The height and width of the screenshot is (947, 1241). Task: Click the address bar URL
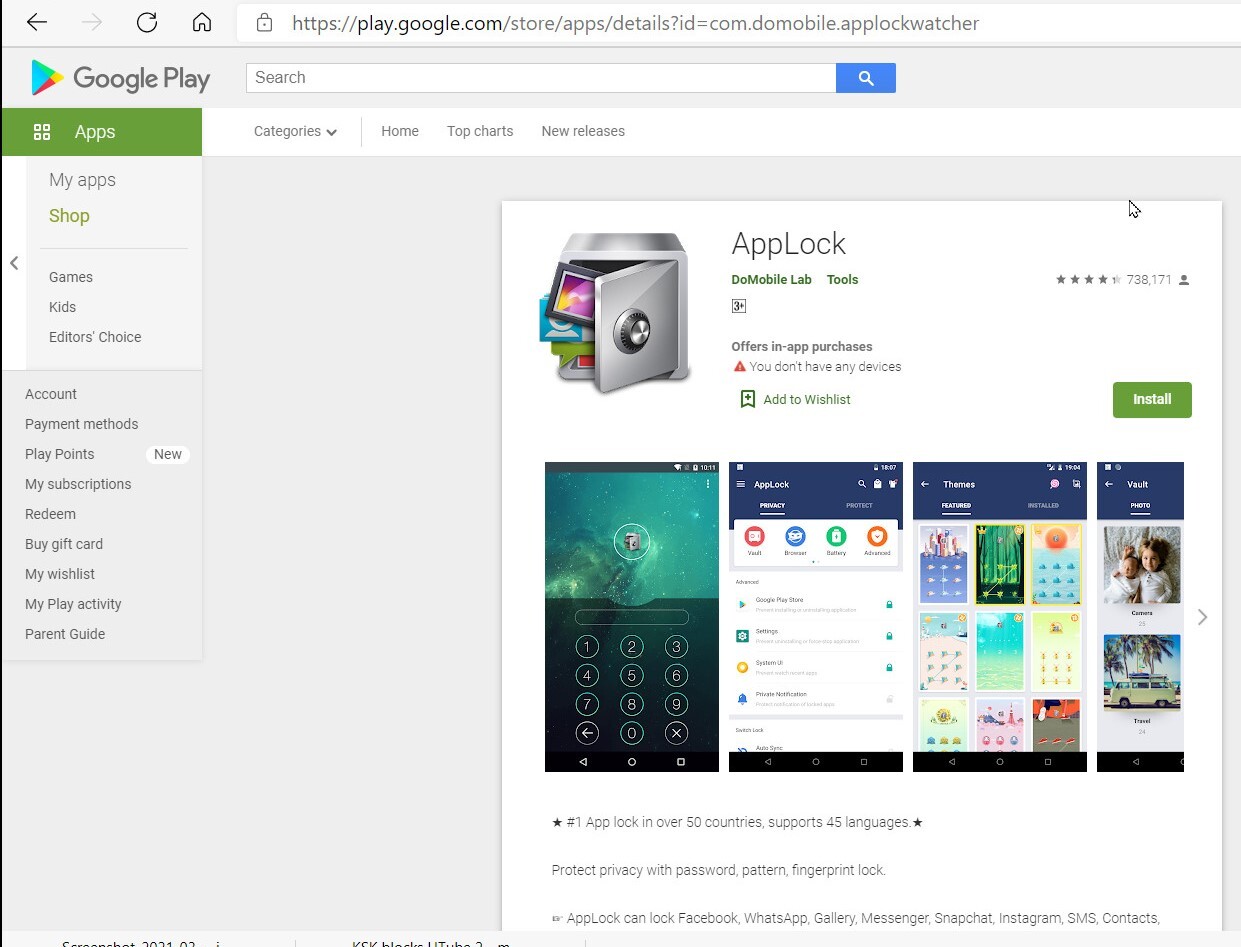coord(635,23)
